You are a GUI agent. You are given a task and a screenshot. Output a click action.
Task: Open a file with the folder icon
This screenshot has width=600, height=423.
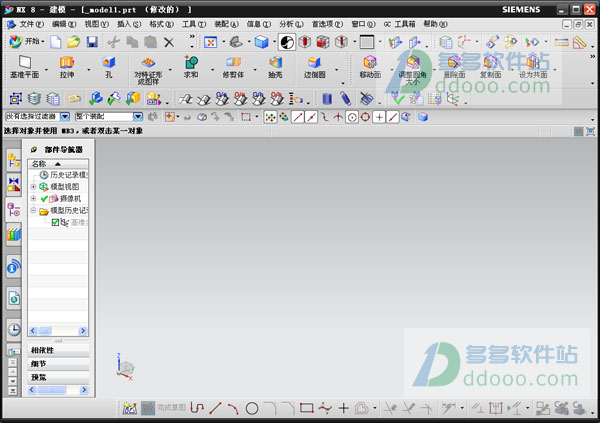tap(73, 42)
